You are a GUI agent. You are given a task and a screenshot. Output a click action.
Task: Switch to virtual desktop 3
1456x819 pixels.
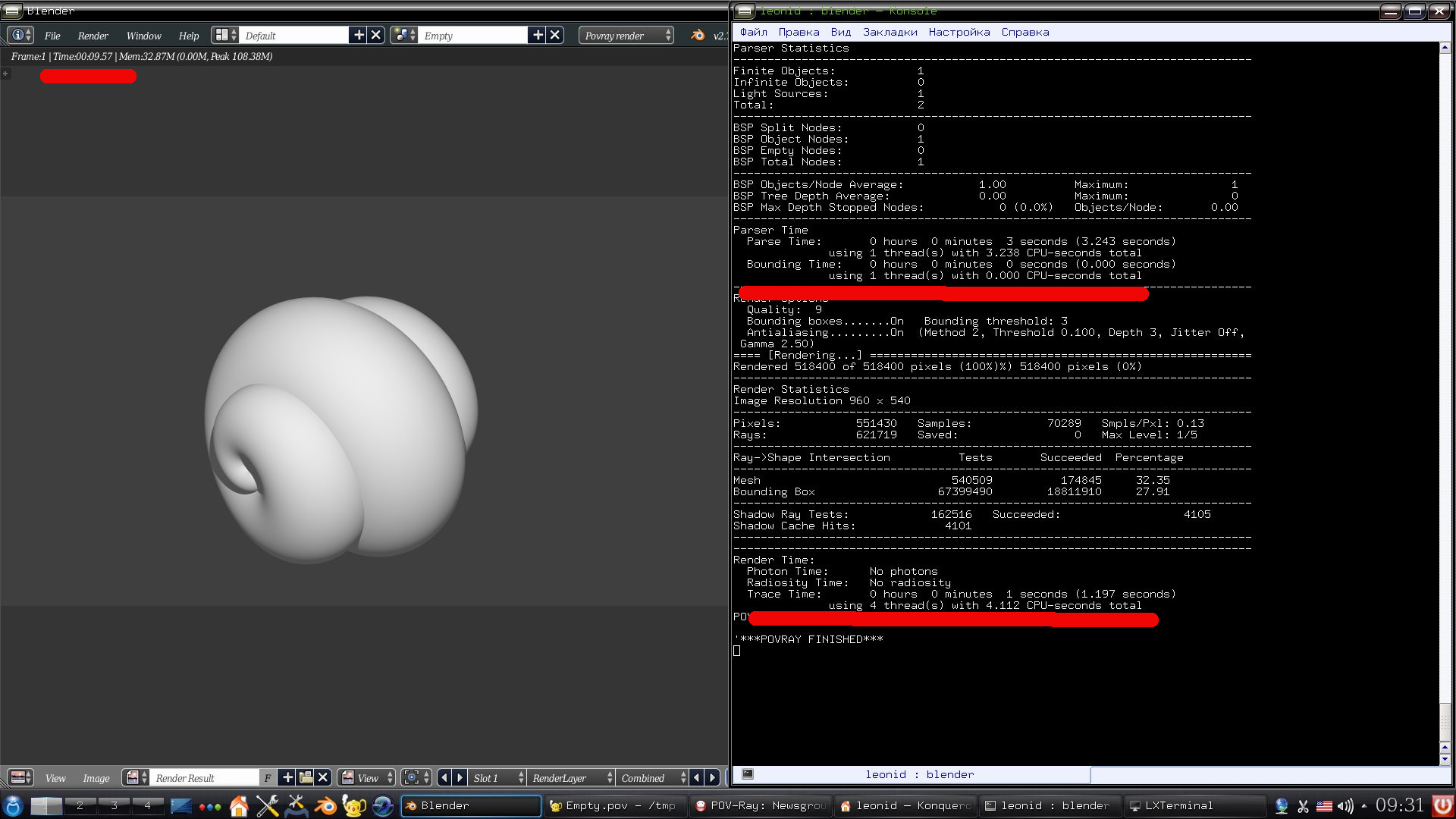(x=114, y=805)
